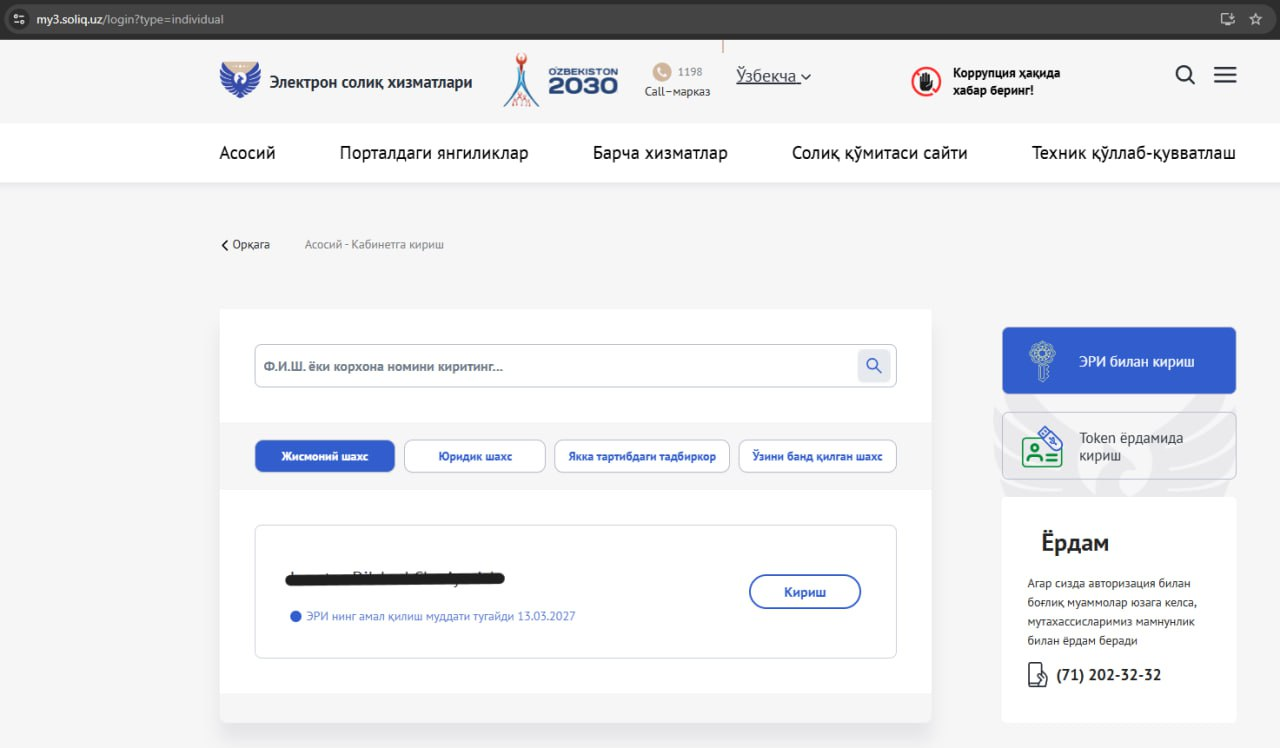Viewport: 1280px width, 748px height.
Task: Select the Жисмоний шахс option
Action: tap(325, 456)
